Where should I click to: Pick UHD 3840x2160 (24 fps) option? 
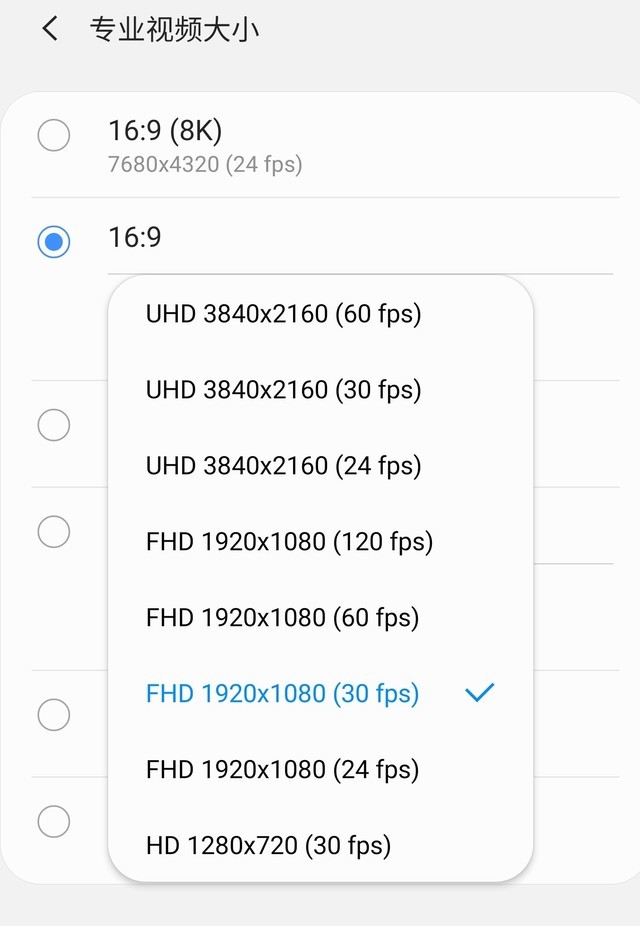(283, 466)
